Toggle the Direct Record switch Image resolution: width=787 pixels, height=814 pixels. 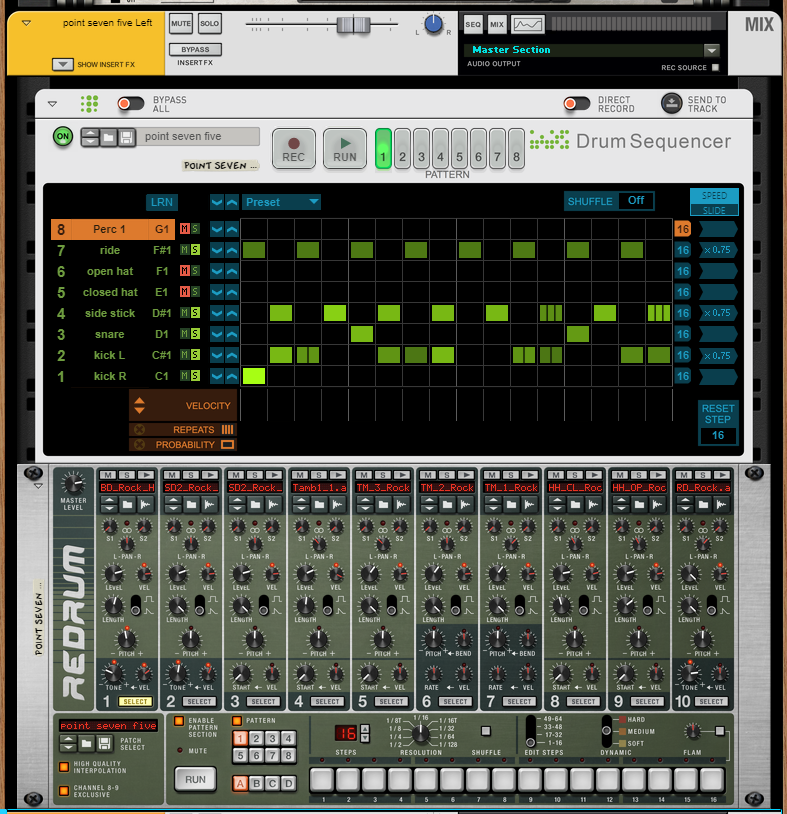click(x=576, y=103)
